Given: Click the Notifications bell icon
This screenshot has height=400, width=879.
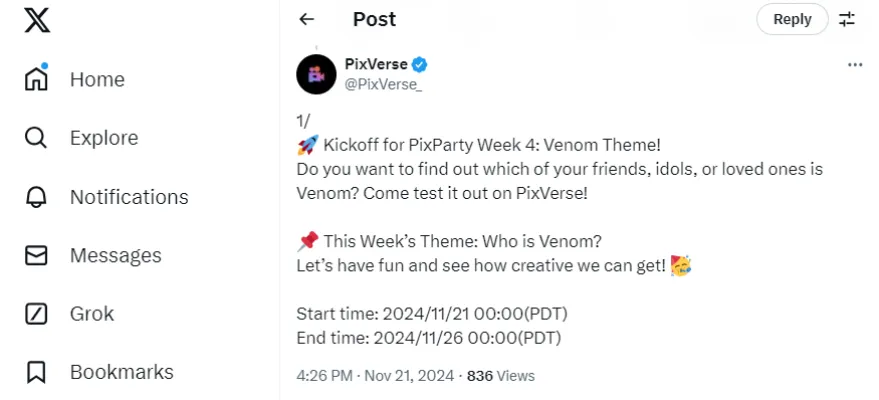Looking at the screenshot, I should click(36, 197).
